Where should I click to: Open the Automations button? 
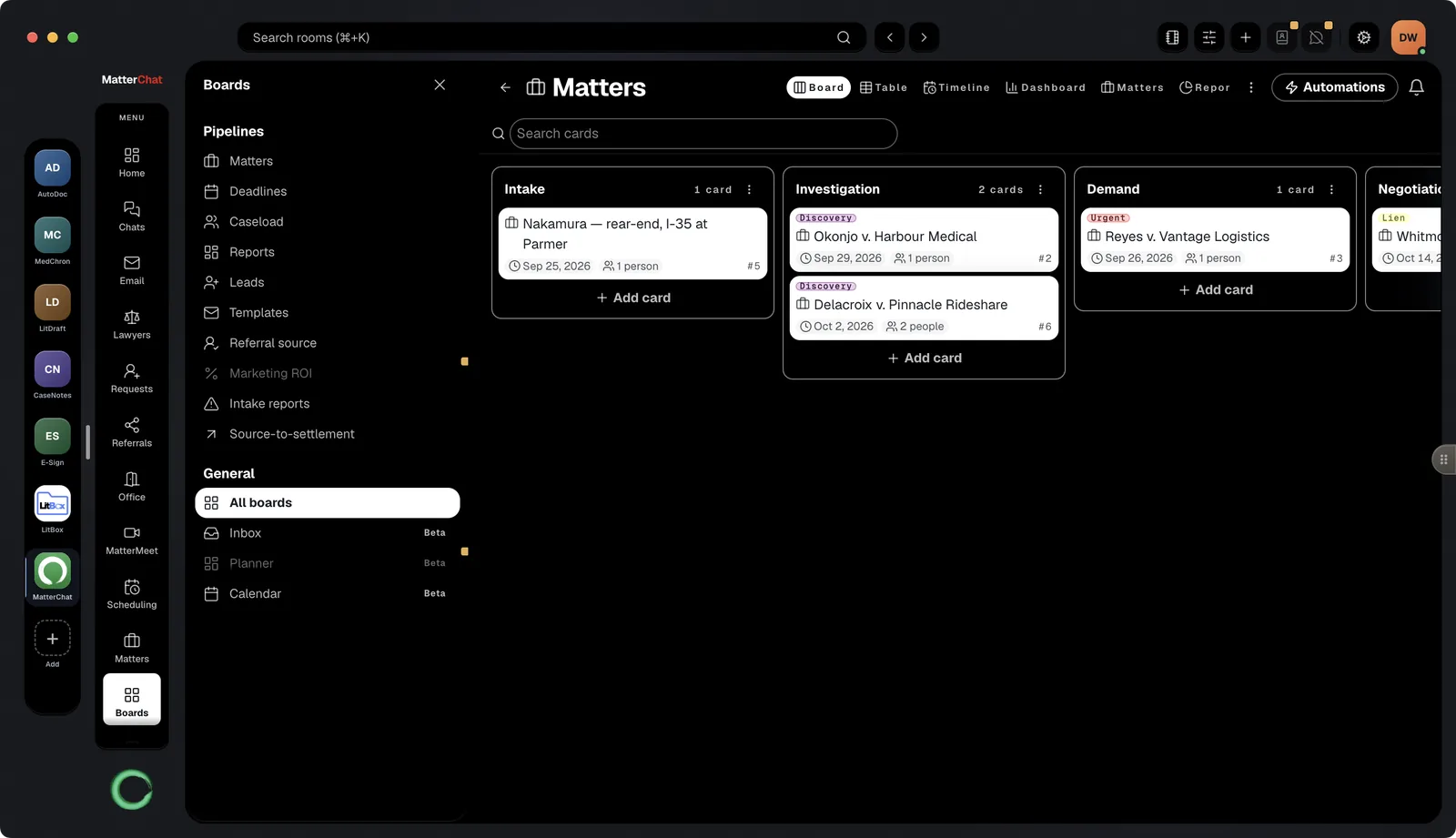pyautogui.click(x=1334, y=87)
